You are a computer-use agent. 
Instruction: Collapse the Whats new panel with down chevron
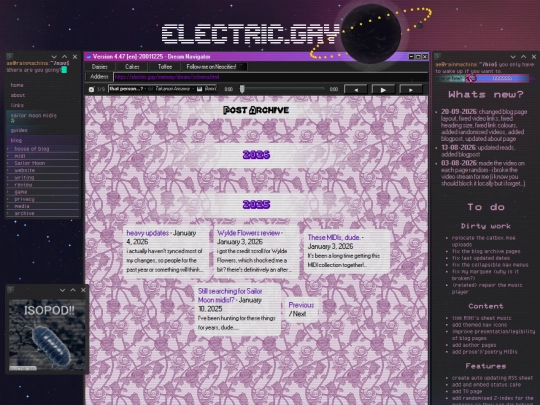point(513,56)
